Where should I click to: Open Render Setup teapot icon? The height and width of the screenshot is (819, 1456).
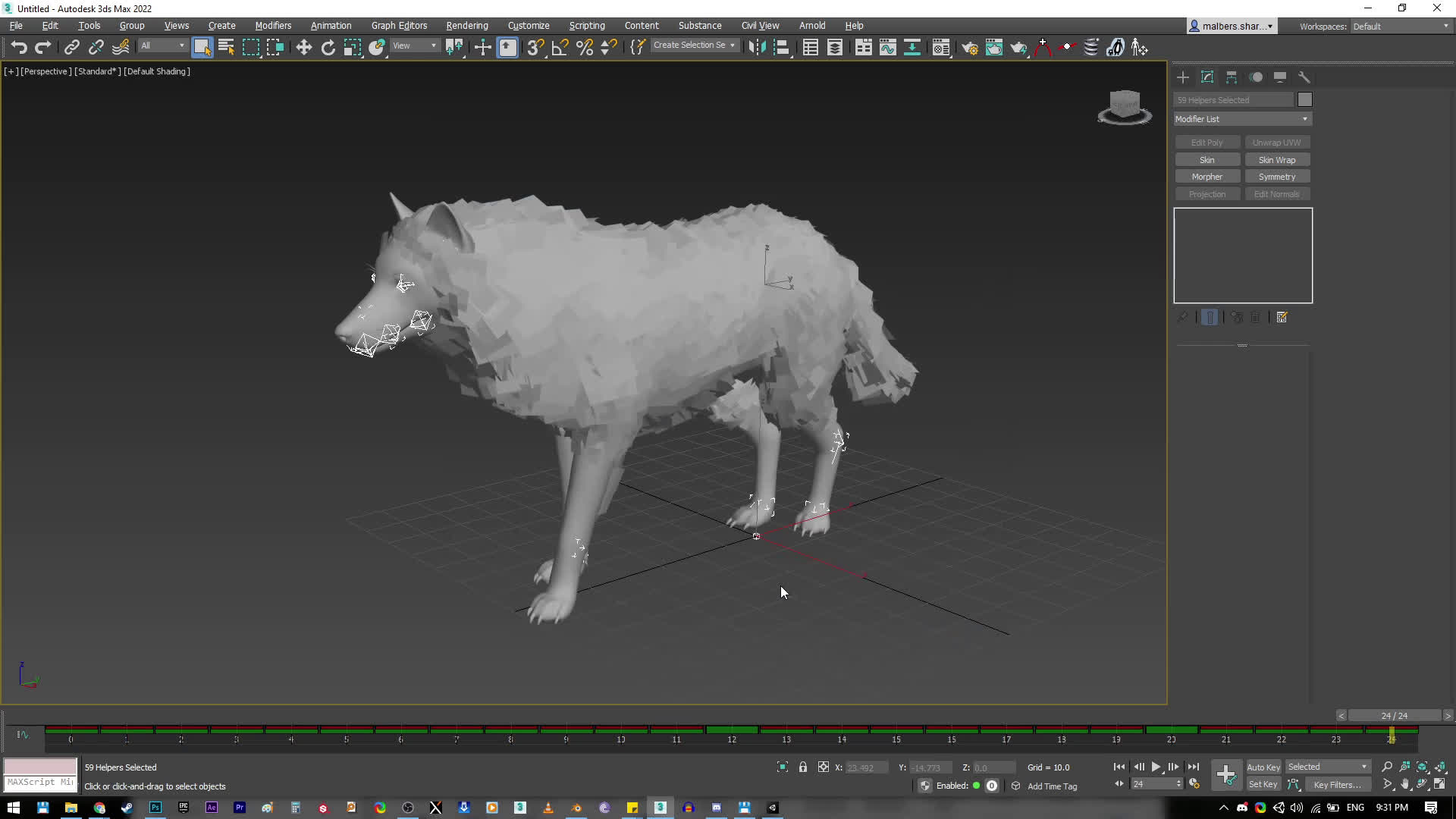click(969, 48)
